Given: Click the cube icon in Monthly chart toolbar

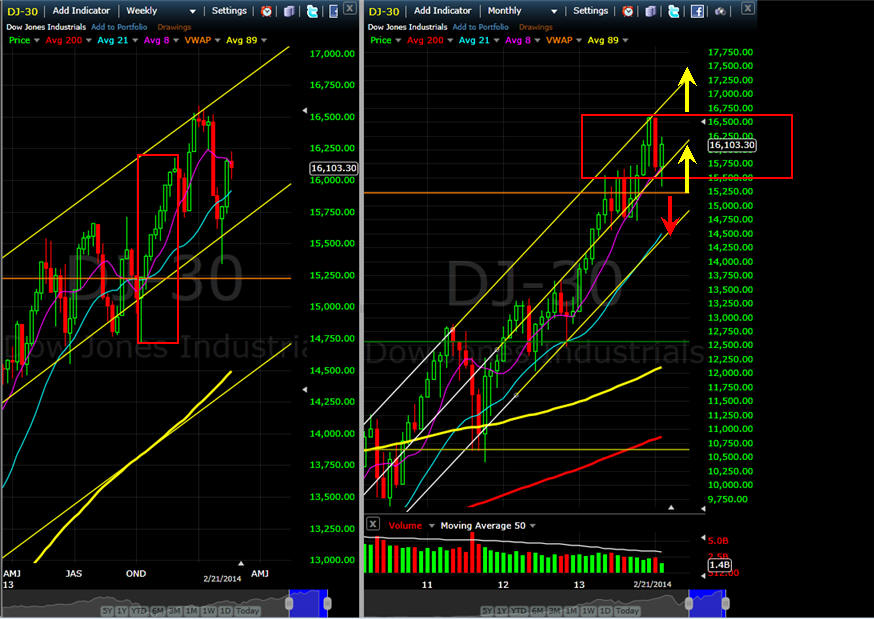Looking at the screenshot, I should (x=650, y=11).
